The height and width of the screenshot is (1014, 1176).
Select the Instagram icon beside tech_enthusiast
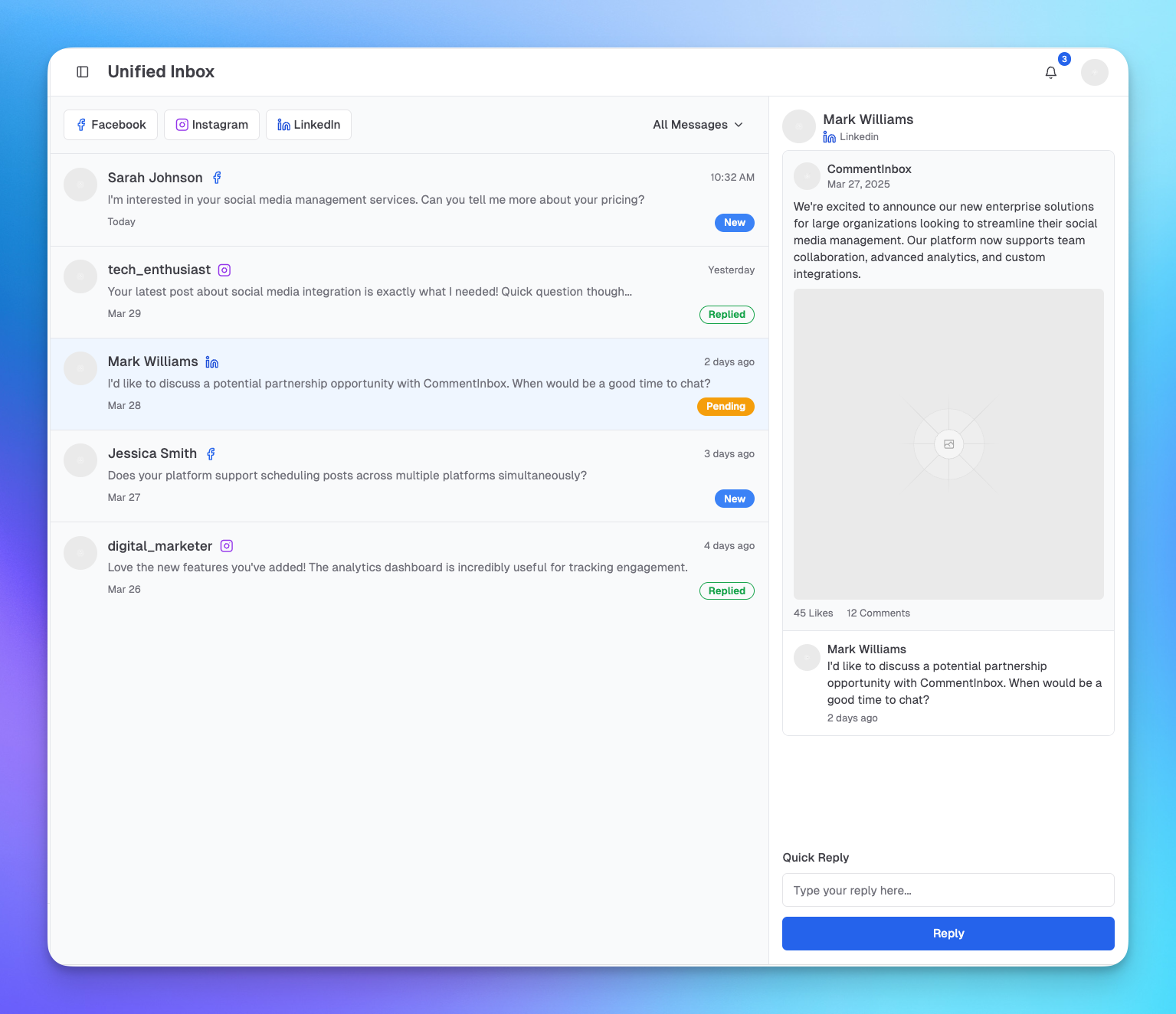(224, 270)
